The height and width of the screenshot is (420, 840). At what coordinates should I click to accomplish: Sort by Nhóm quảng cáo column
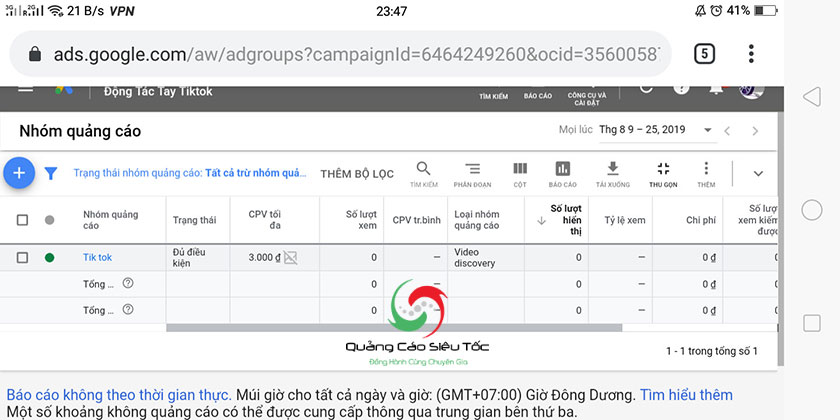click(x=110, y=220)
